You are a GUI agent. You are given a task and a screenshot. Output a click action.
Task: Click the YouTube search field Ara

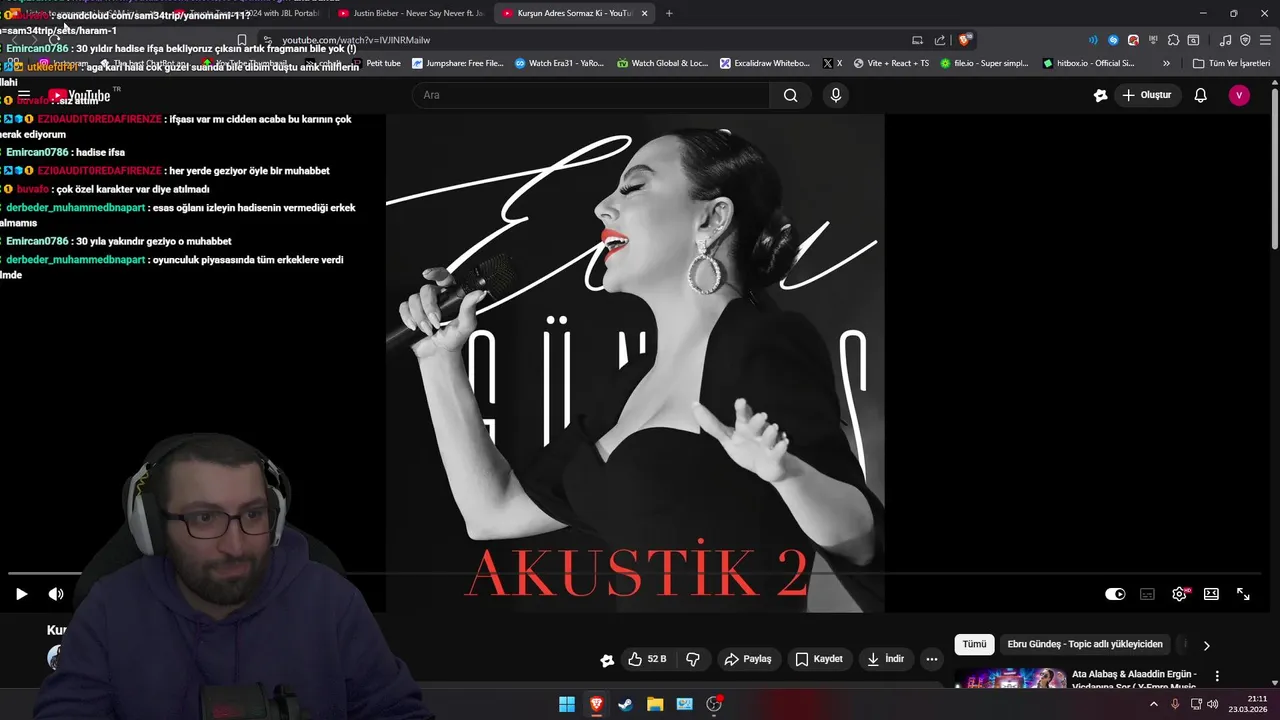pyautogui.click(x=590, y=95)
